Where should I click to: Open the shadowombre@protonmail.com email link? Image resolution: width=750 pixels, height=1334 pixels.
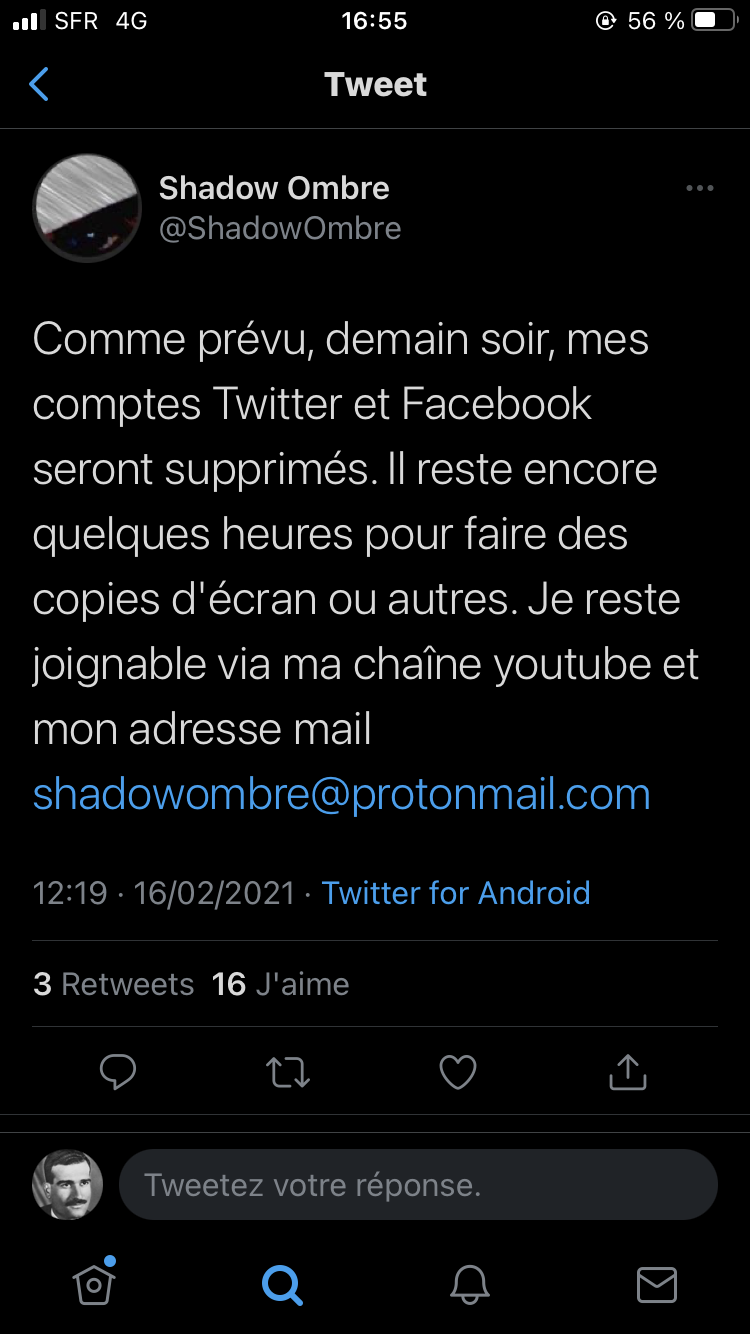[x=342, y=794]
